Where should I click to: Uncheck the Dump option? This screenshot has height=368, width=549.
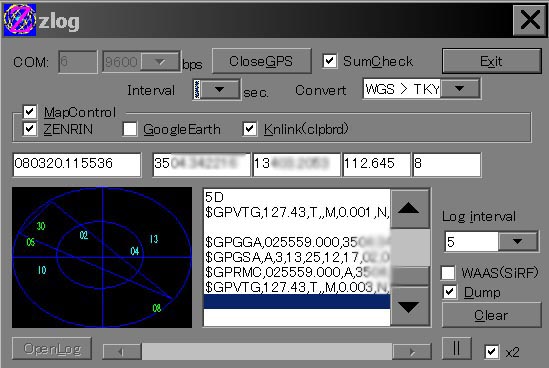point(450,292)
